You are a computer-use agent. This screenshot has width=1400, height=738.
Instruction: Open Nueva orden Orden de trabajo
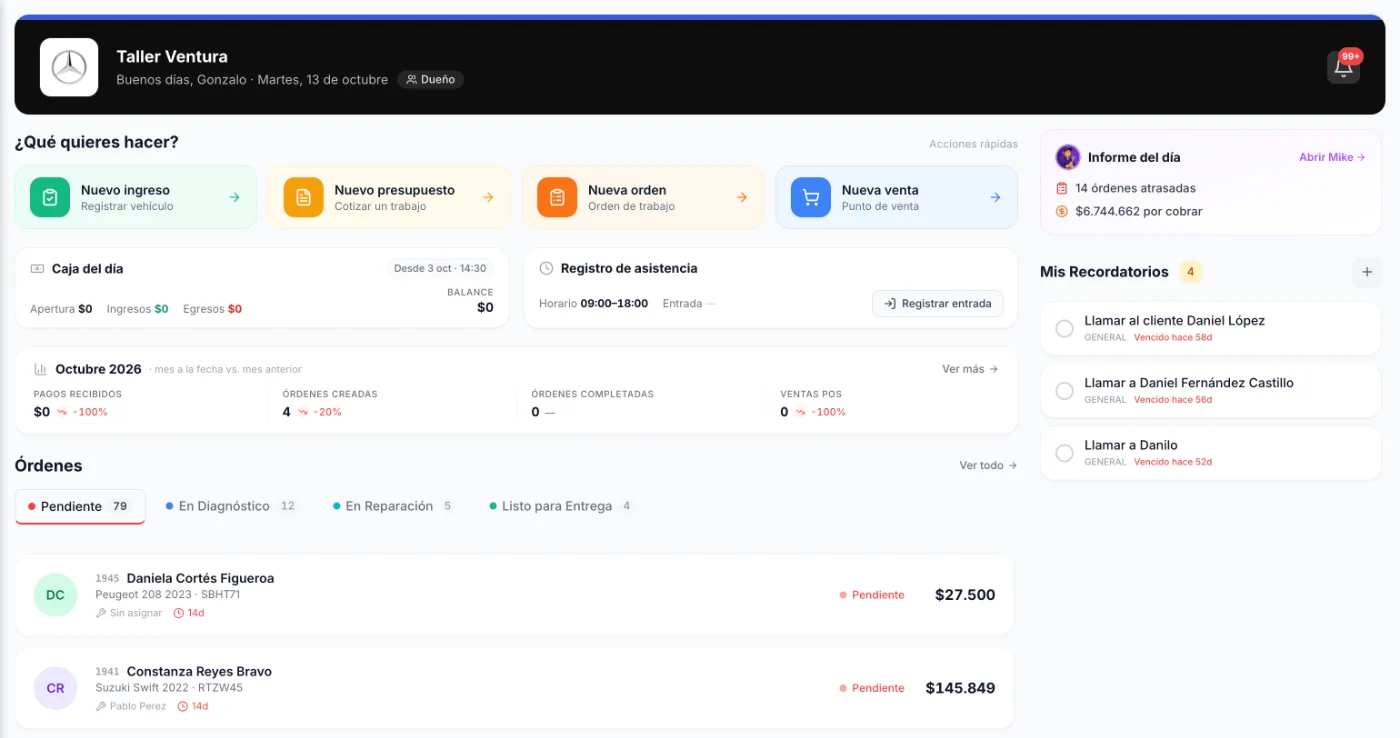(x=643, y=197)
